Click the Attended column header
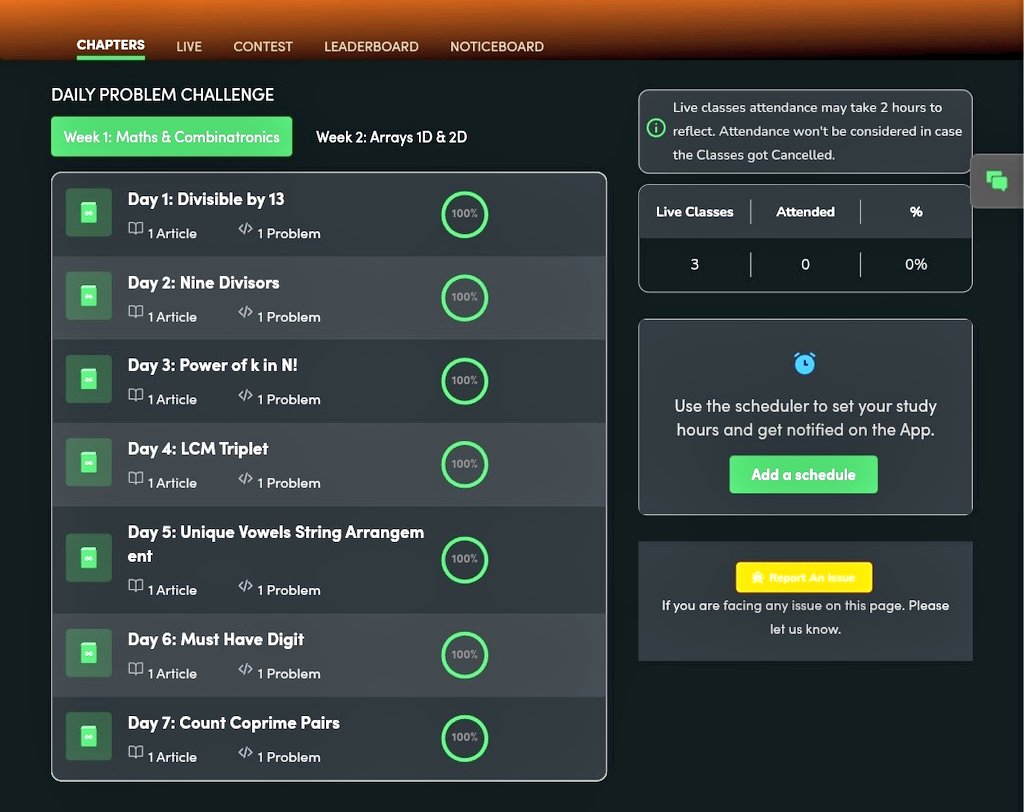 coord(805,212)
